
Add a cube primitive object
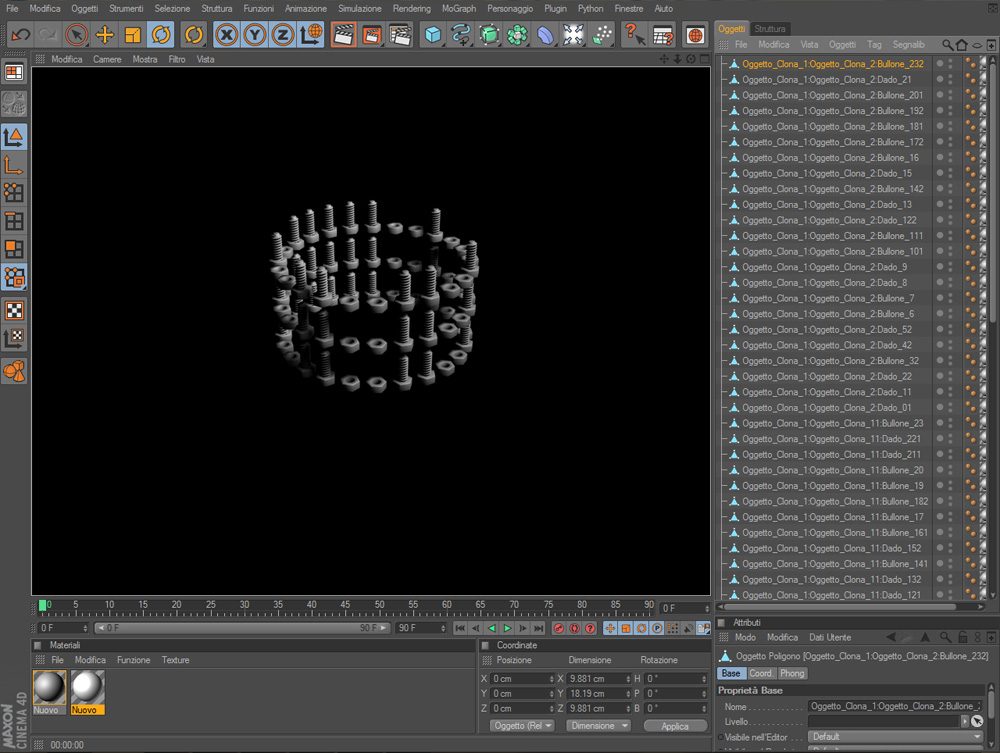coord(432,34)
